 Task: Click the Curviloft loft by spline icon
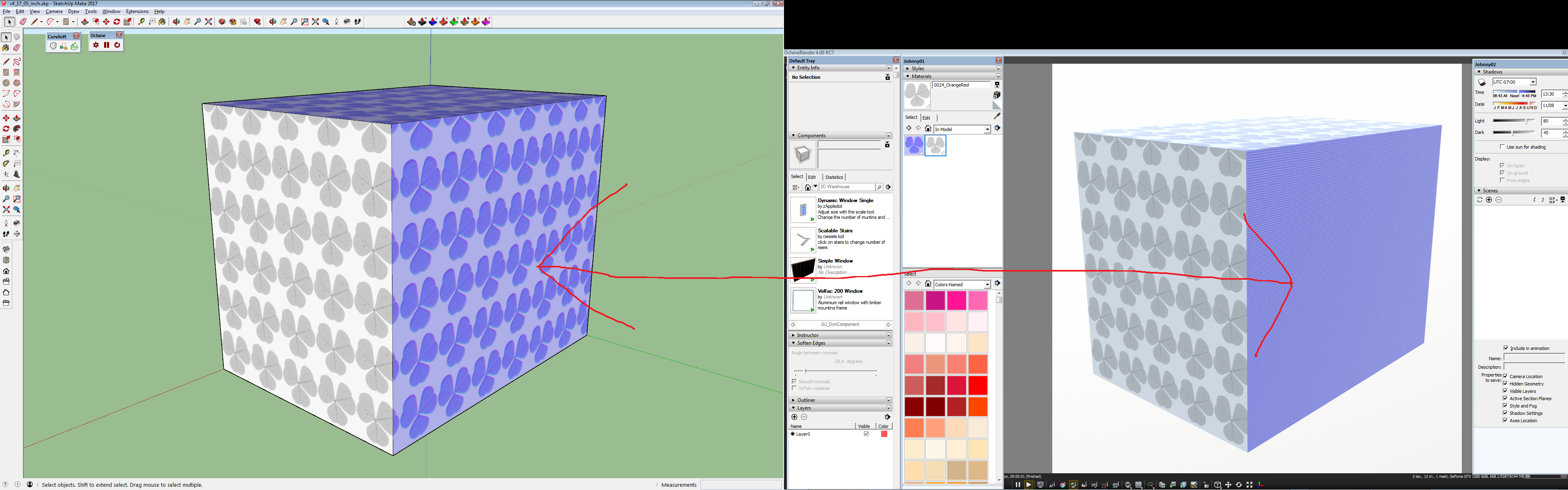pos(53,46)
